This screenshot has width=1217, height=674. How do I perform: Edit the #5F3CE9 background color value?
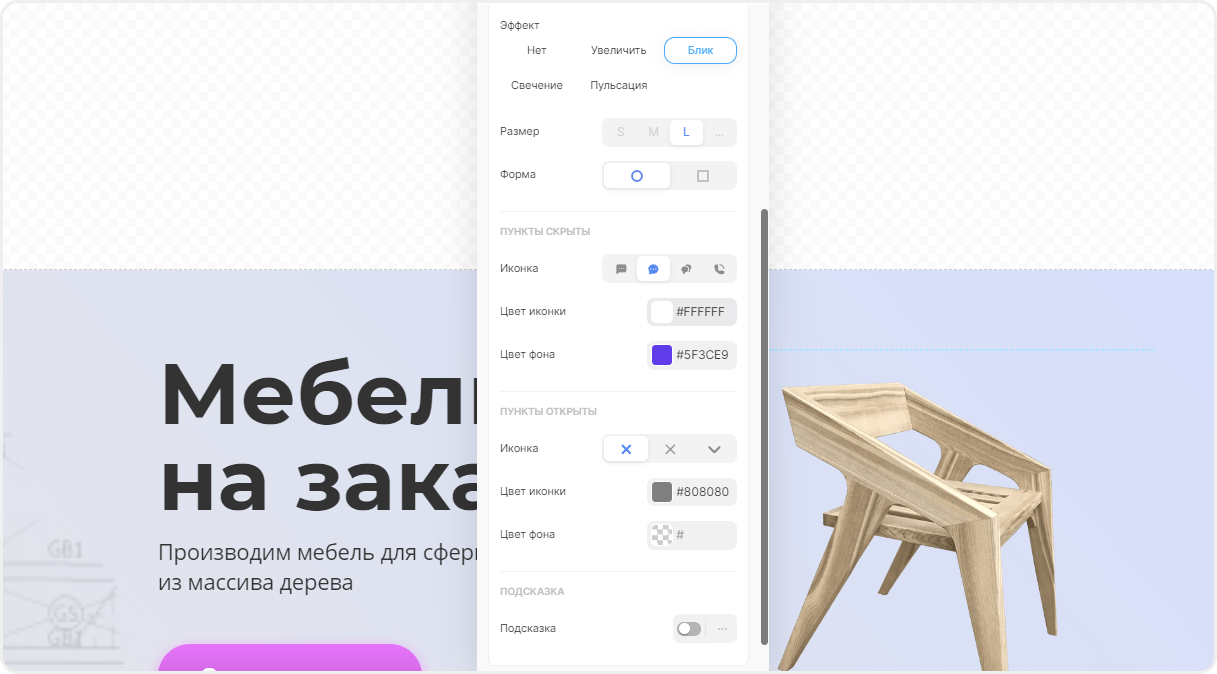coord(702,355)
